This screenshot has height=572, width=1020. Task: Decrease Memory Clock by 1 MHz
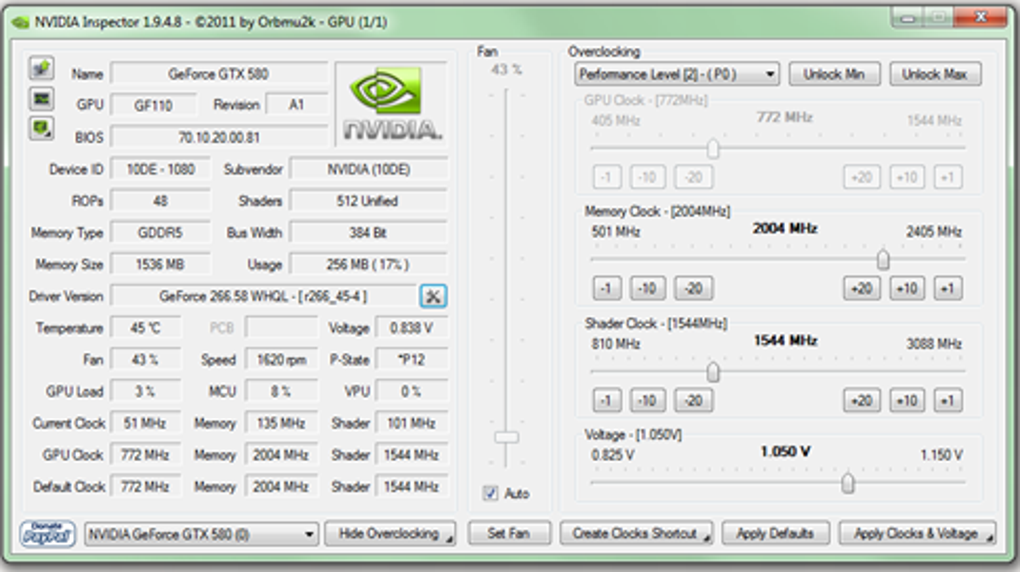(x=607, y=288)
